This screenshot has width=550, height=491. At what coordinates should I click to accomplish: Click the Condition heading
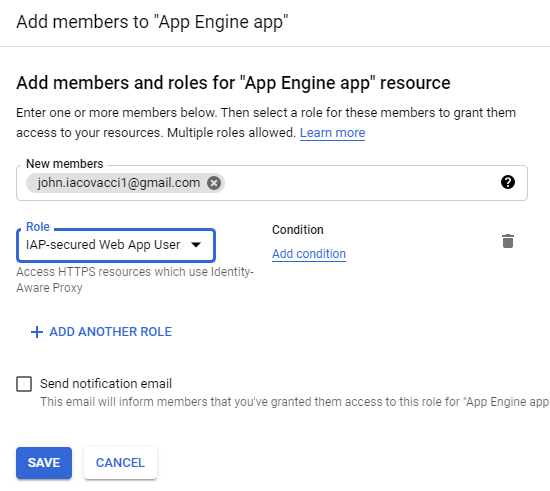tap(297, 230)
